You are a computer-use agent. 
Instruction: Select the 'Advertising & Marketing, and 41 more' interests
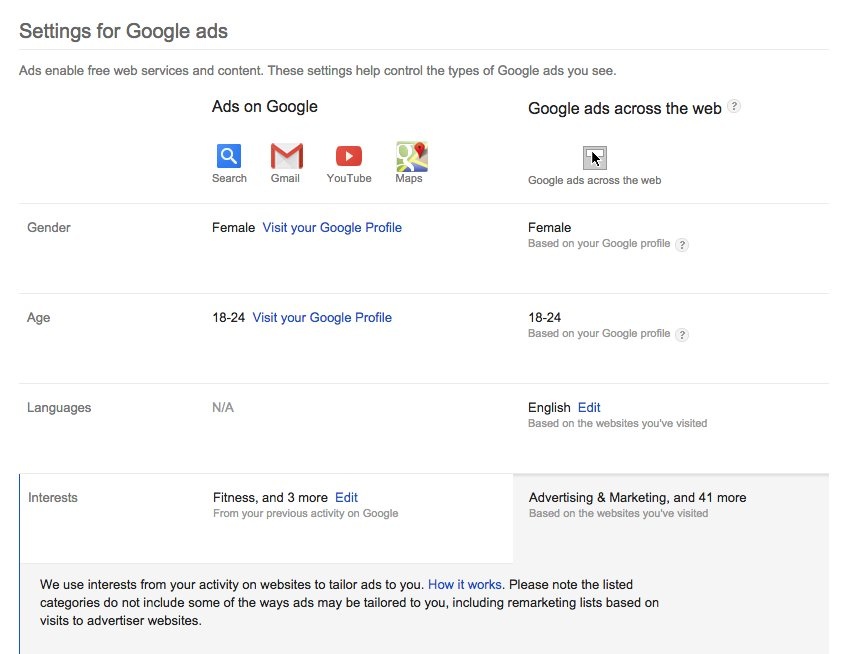(637, 497)
